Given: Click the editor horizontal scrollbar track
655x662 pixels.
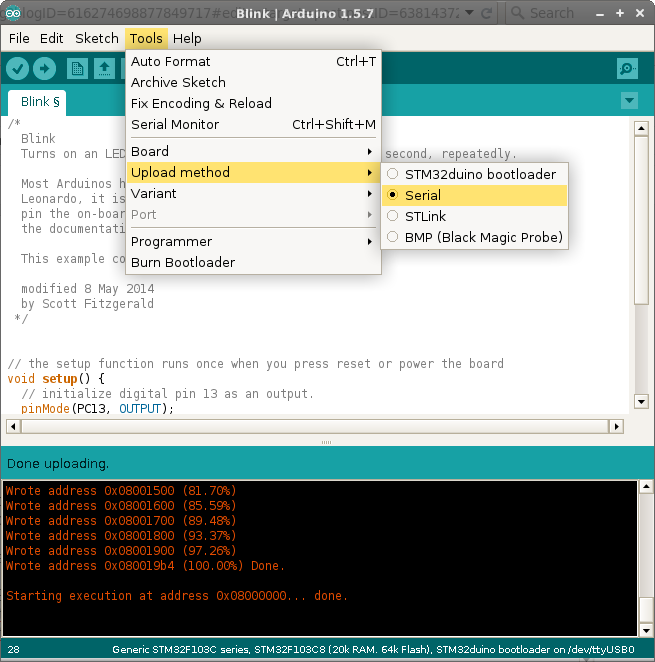Looking at the screenshot, I should coord(315,426).
